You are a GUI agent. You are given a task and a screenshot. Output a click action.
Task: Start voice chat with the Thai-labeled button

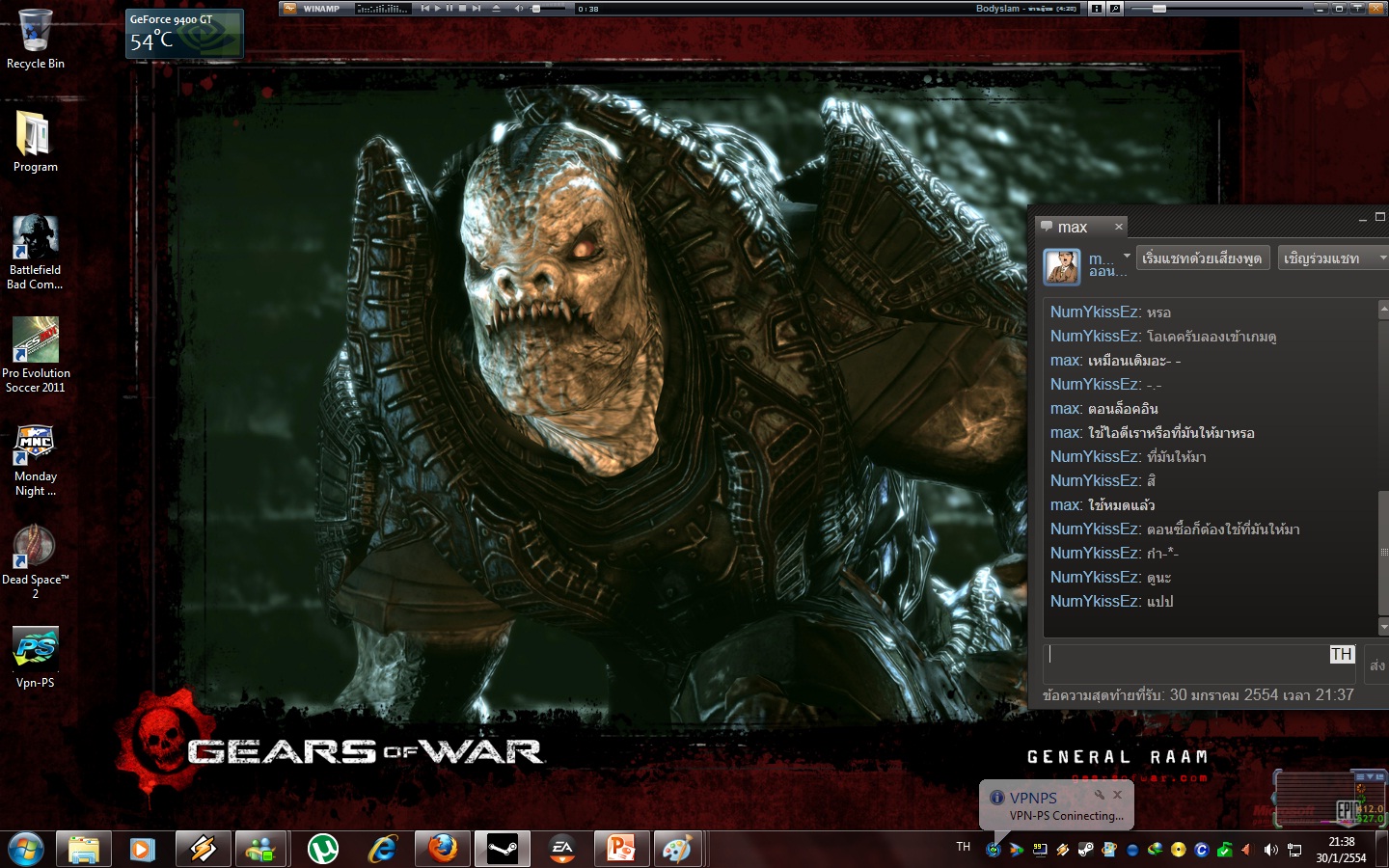click(1202, 258)
